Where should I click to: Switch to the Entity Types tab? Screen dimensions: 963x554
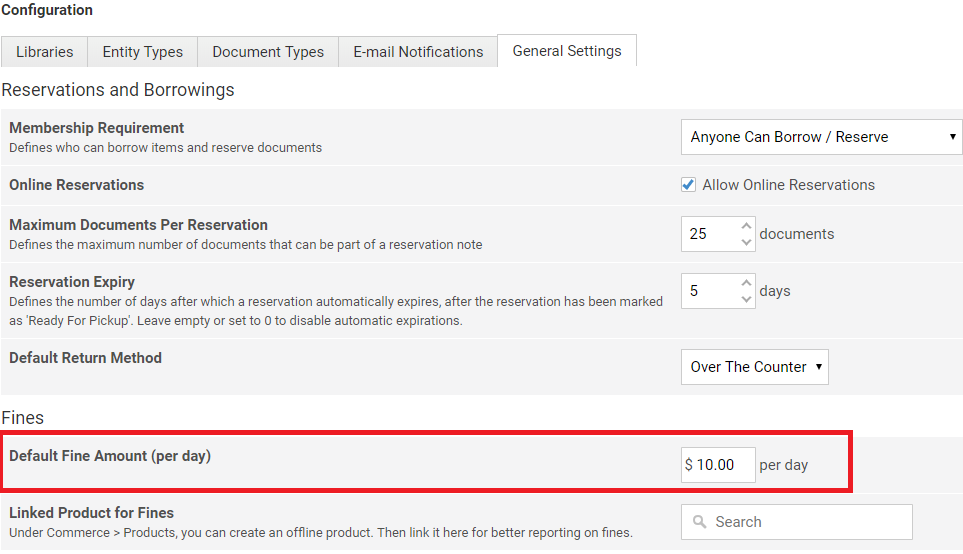point(142,52)
